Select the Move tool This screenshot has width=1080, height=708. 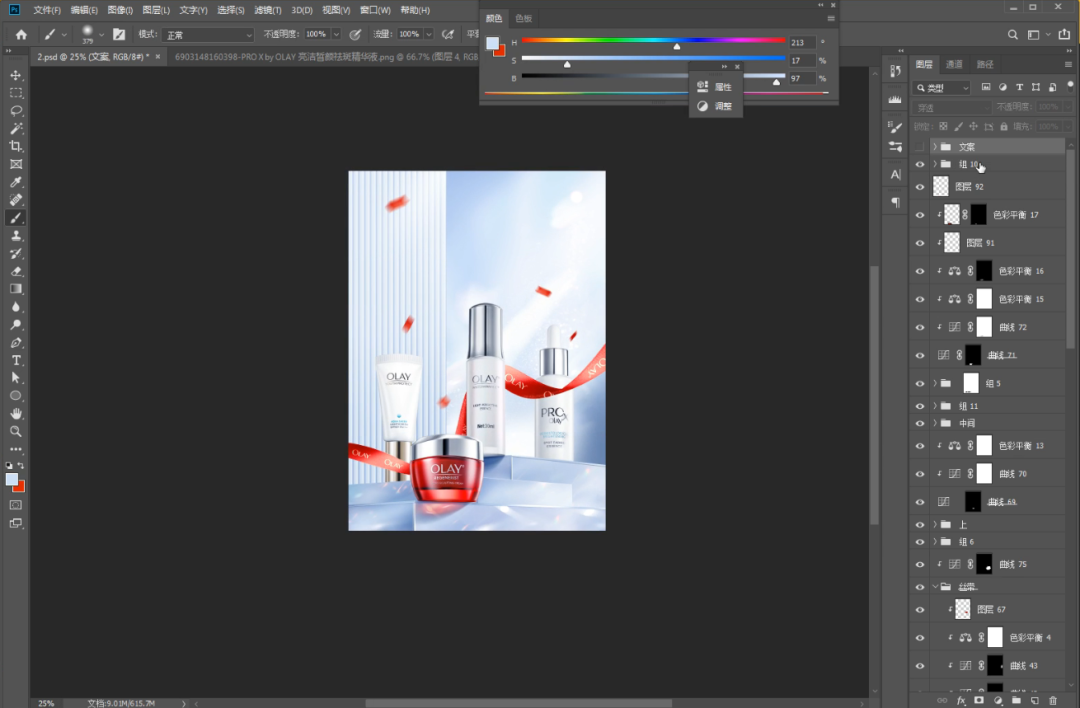tap(16, 75)
